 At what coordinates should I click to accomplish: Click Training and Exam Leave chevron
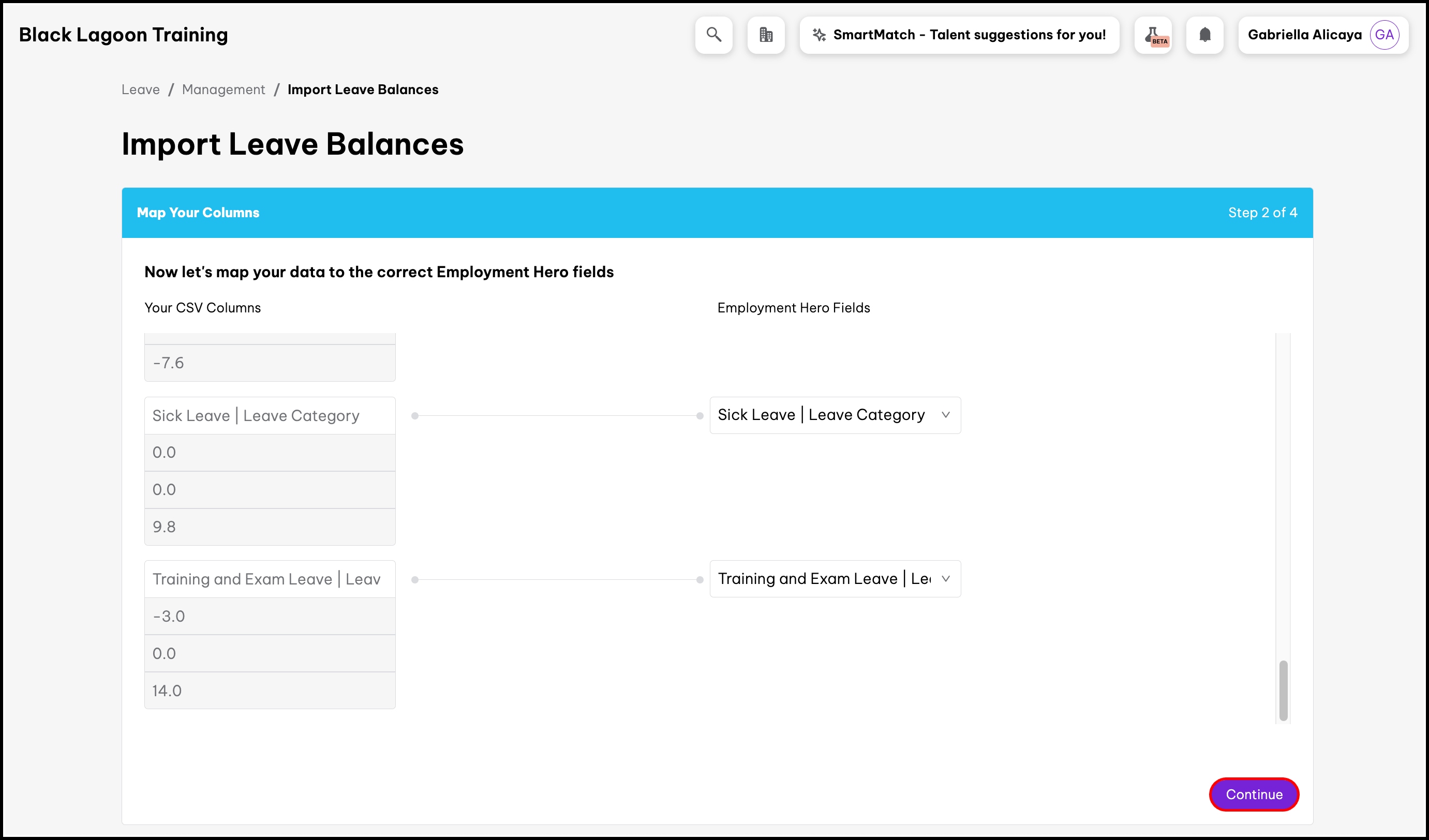tap(945, 579)
